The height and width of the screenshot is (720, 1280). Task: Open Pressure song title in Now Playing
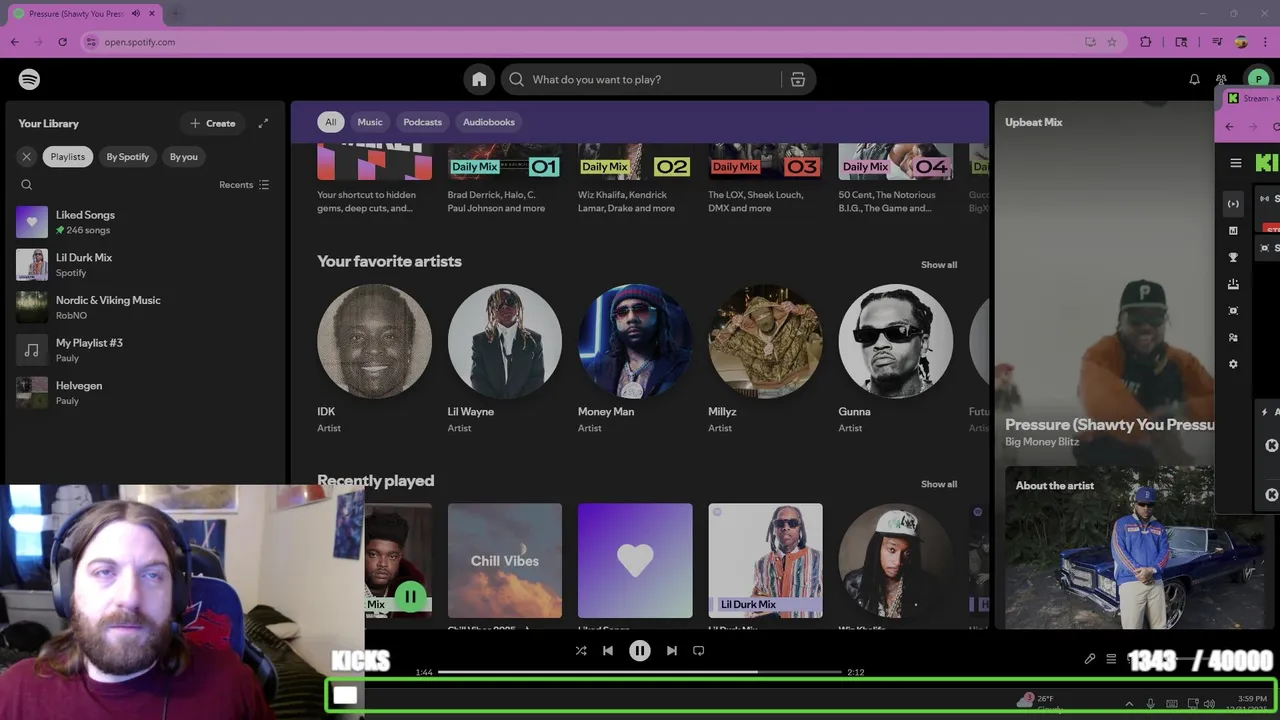tap(1110, 425)
